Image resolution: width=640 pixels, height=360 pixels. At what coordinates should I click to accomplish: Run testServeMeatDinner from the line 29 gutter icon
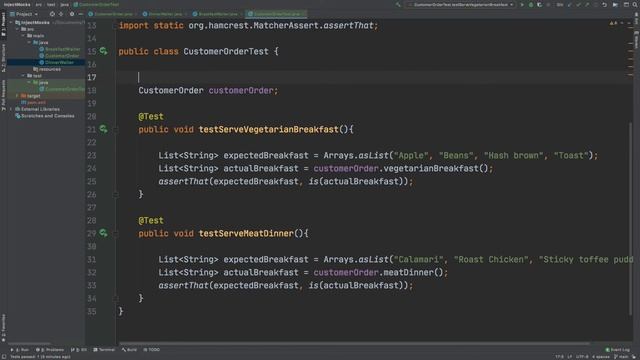[103, 233]
